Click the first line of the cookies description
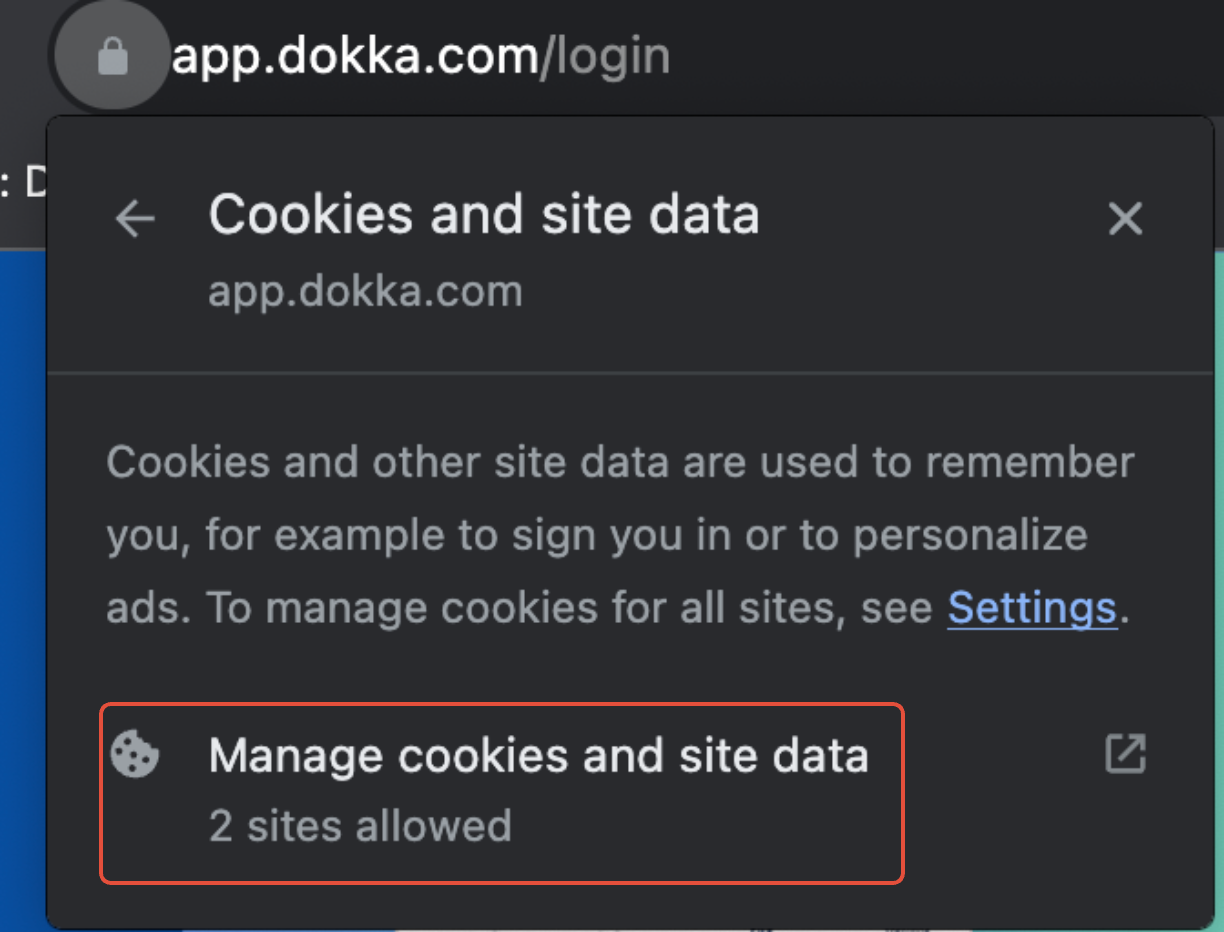The height and width of the screenshot is (932, 1224). (x=620, y=463)
